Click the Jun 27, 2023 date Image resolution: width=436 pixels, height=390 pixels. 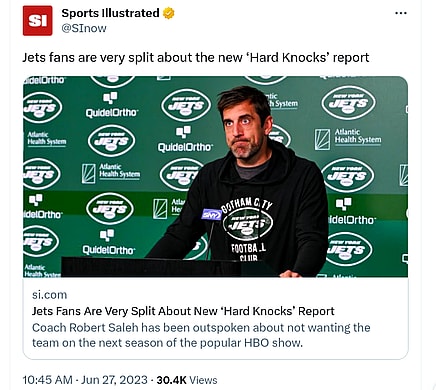click(x=114, y=380)
